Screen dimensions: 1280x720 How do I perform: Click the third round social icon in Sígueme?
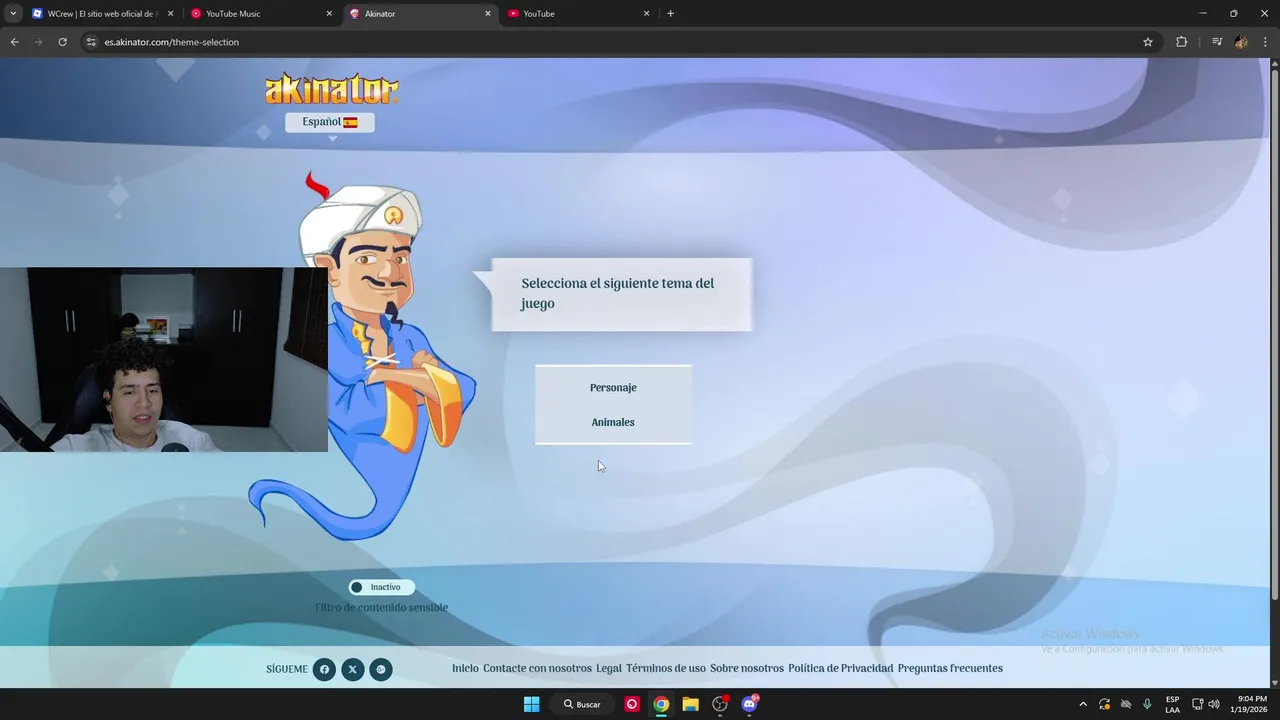tap(381, 669)
